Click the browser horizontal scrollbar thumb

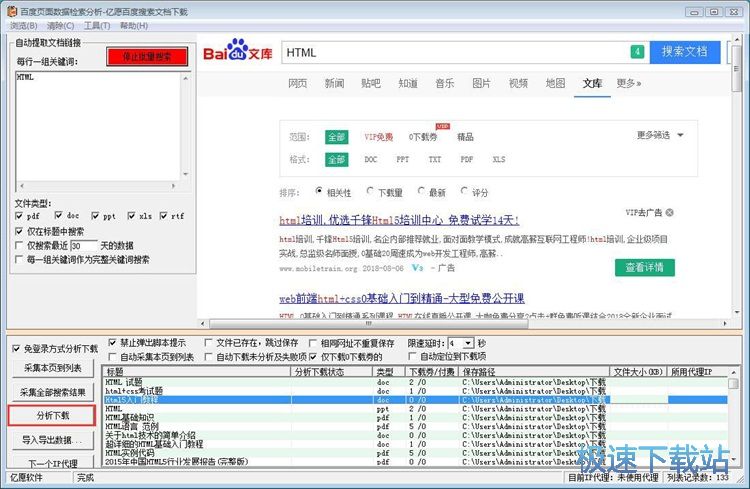[369, 324]
